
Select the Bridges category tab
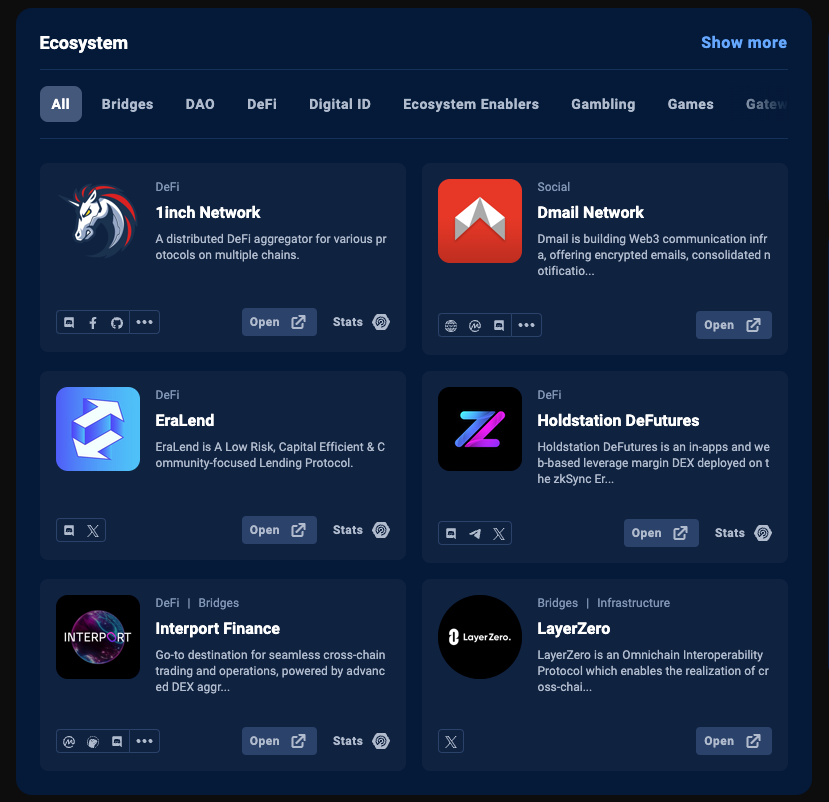tap(127, 104)
